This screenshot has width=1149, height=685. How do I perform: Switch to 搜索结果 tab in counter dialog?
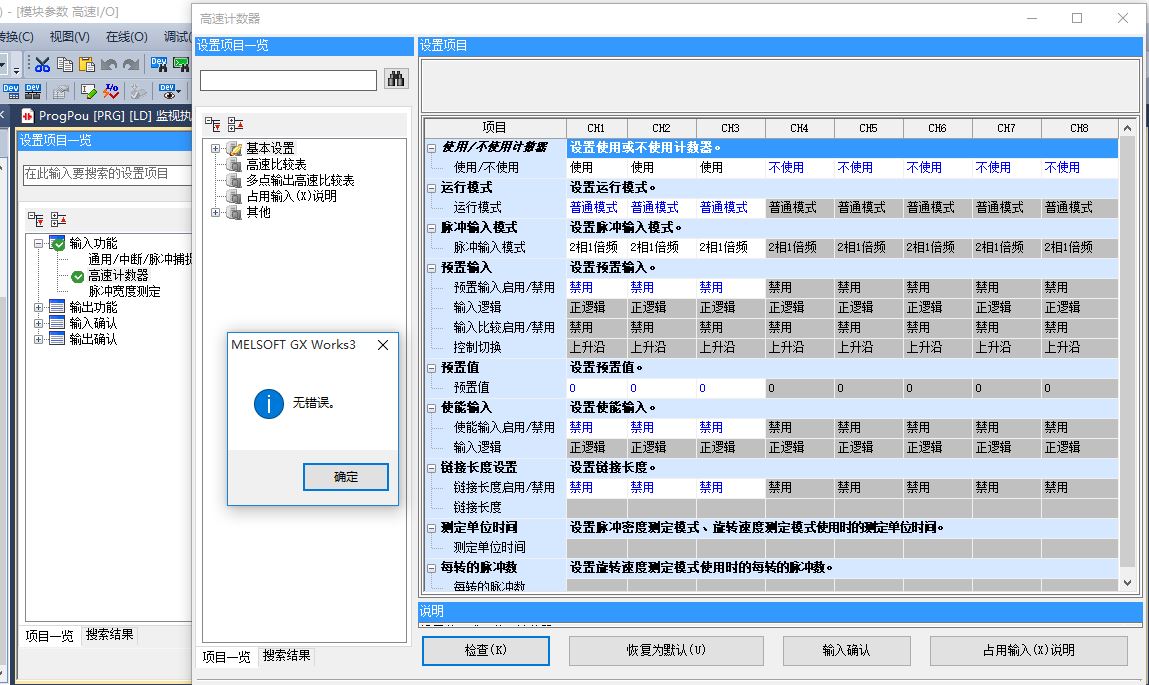pos(287,656)
